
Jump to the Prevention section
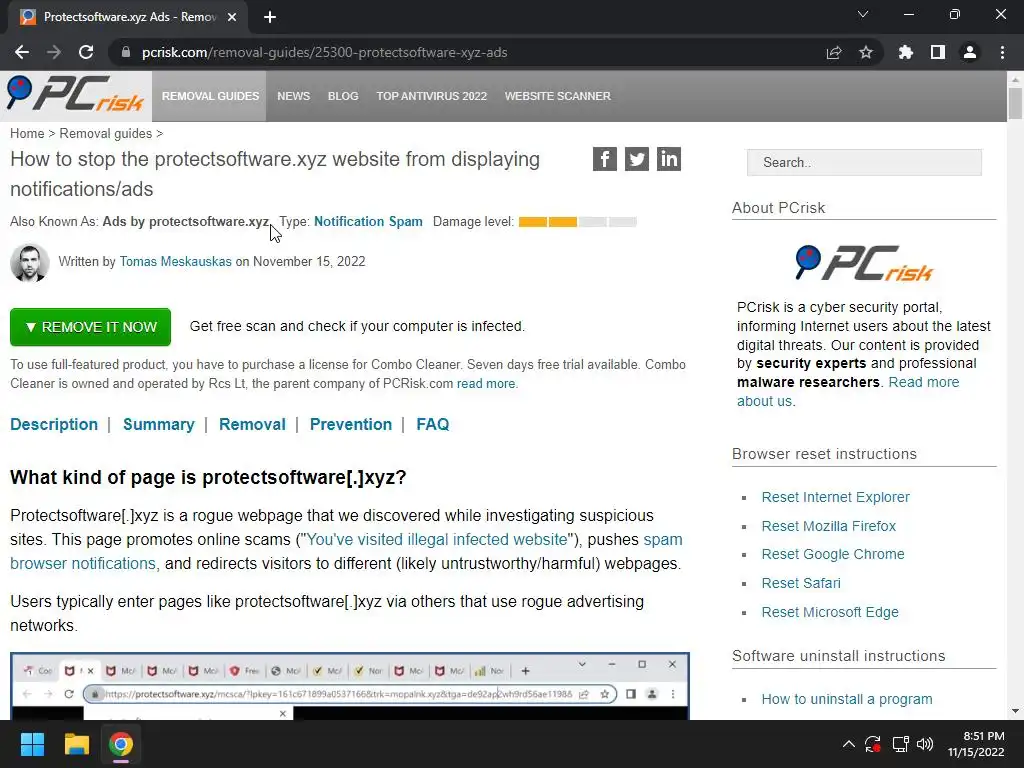pos(351,424)
